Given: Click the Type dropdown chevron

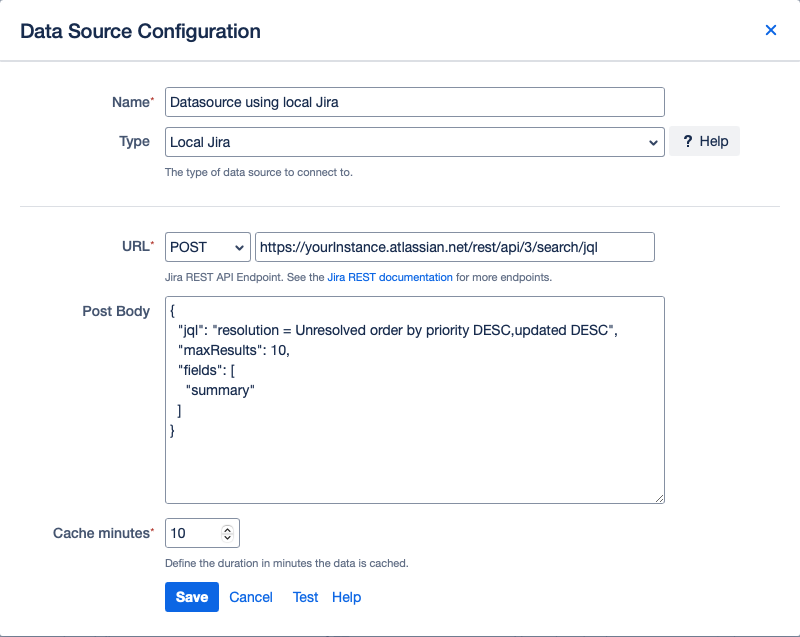Looking at the screenshot, I should 654,140.
